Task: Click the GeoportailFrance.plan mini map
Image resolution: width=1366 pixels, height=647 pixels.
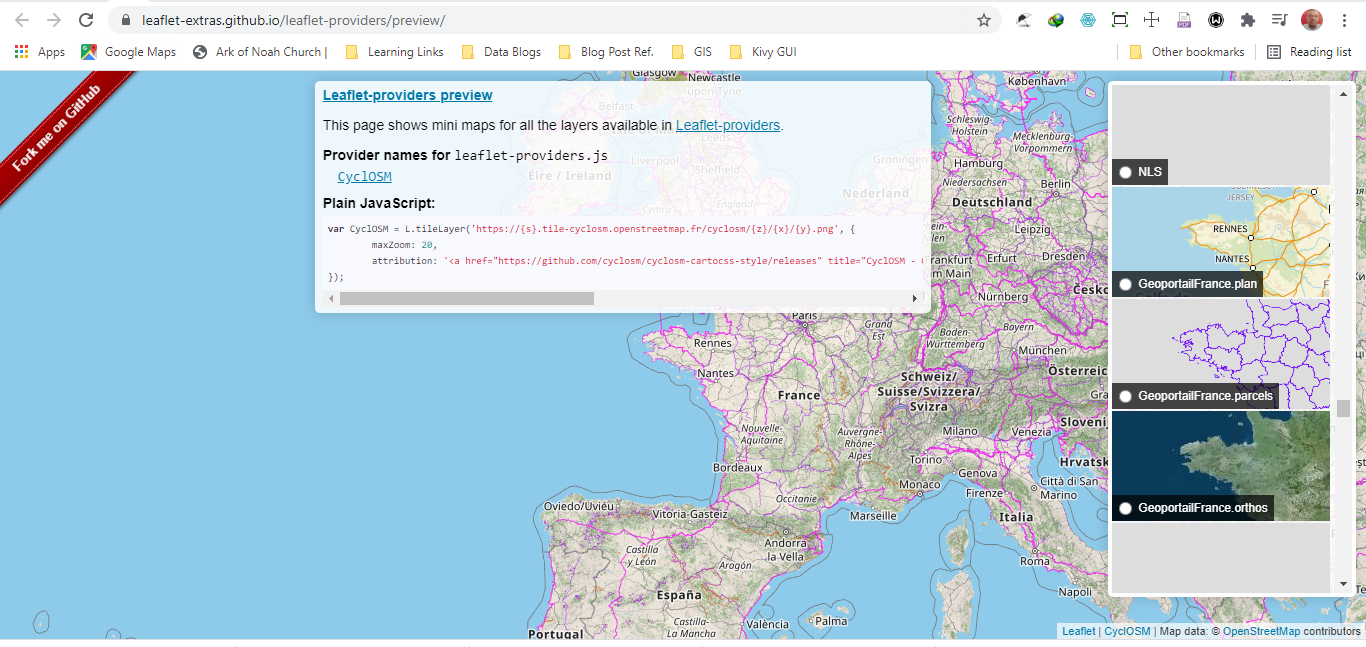Action: tap(1221, 241)
